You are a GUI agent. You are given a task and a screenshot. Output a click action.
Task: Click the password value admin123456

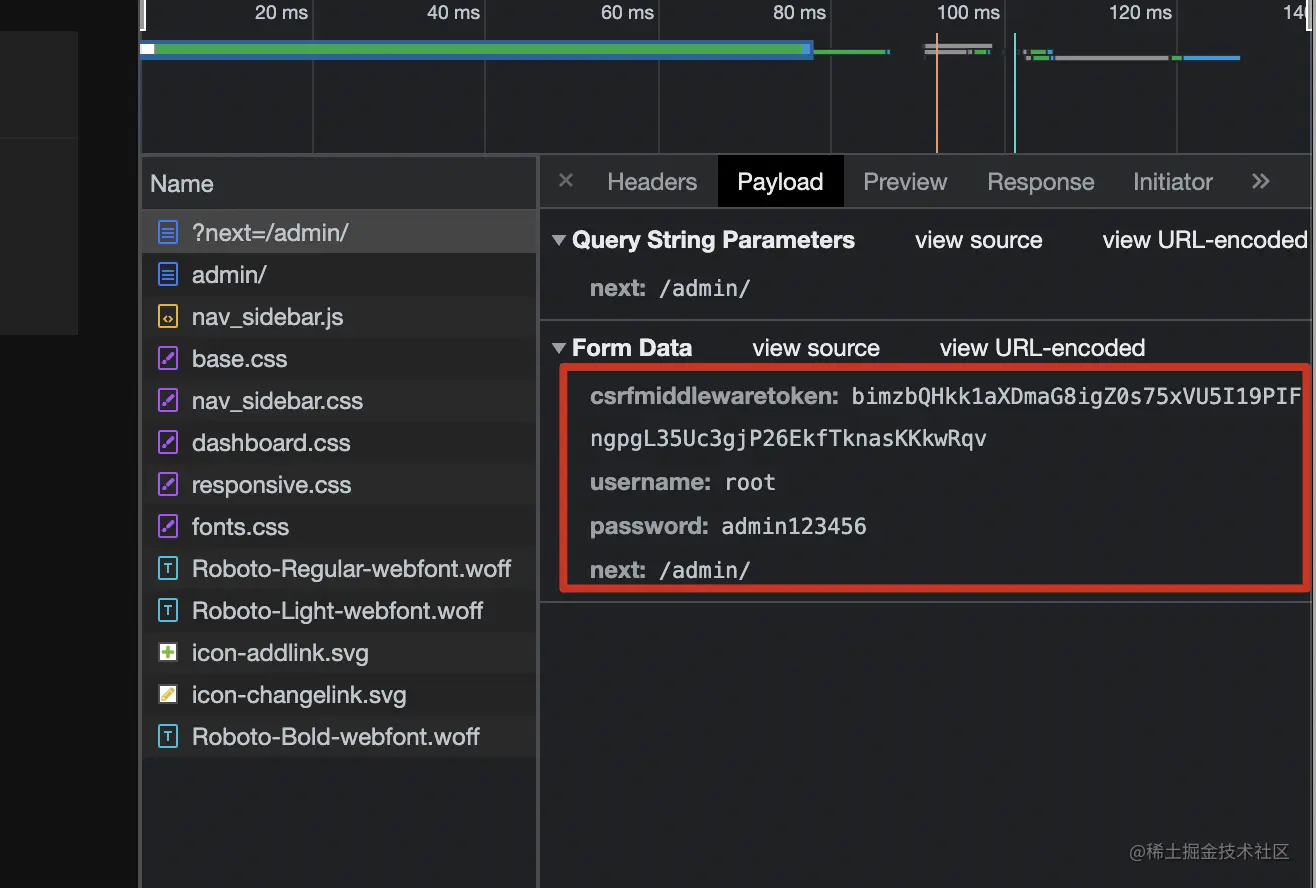click(794, 526)
